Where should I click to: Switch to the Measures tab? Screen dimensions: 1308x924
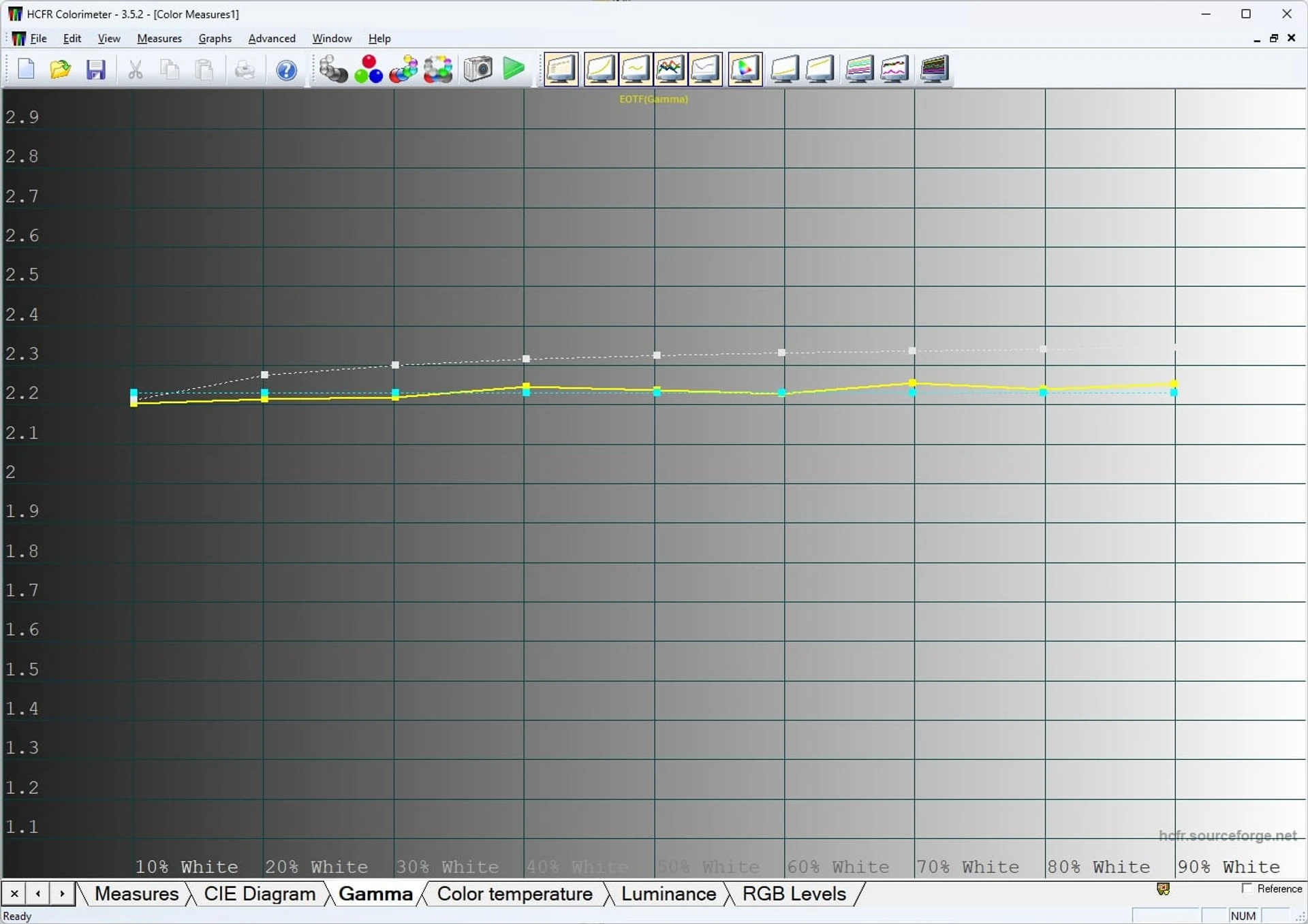[x=136, y=893]
